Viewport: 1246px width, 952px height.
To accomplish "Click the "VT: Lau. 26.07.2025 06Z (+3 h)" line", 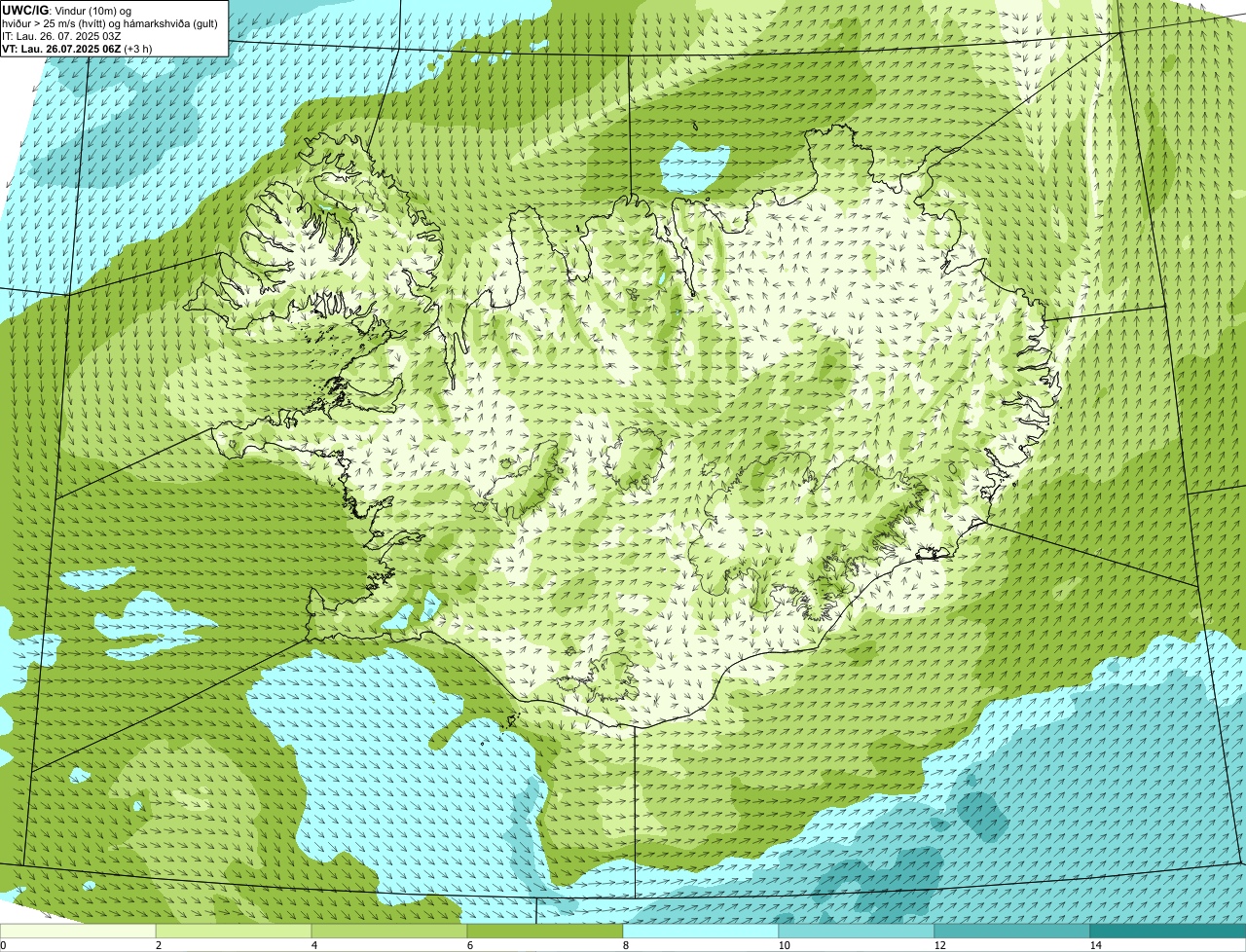I will coord(77,49).
